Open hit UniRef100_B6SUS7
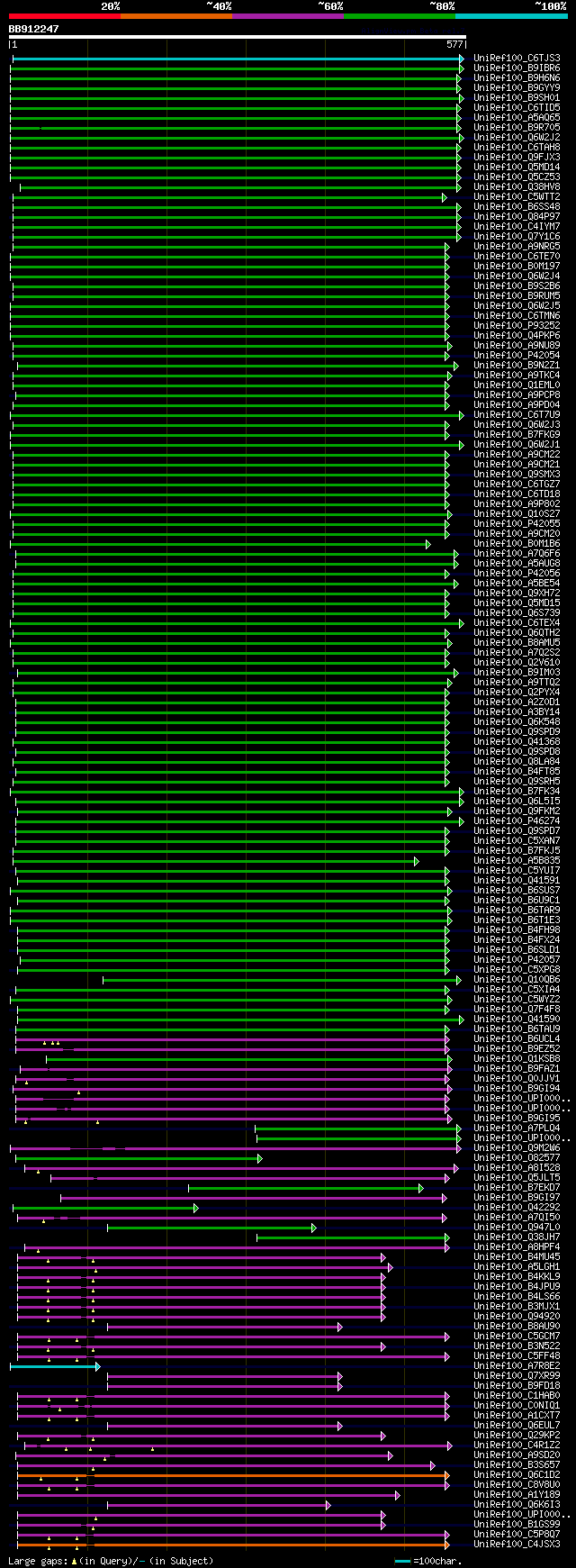The width and height of the screenshot is (576, 1568). [517, 891]
